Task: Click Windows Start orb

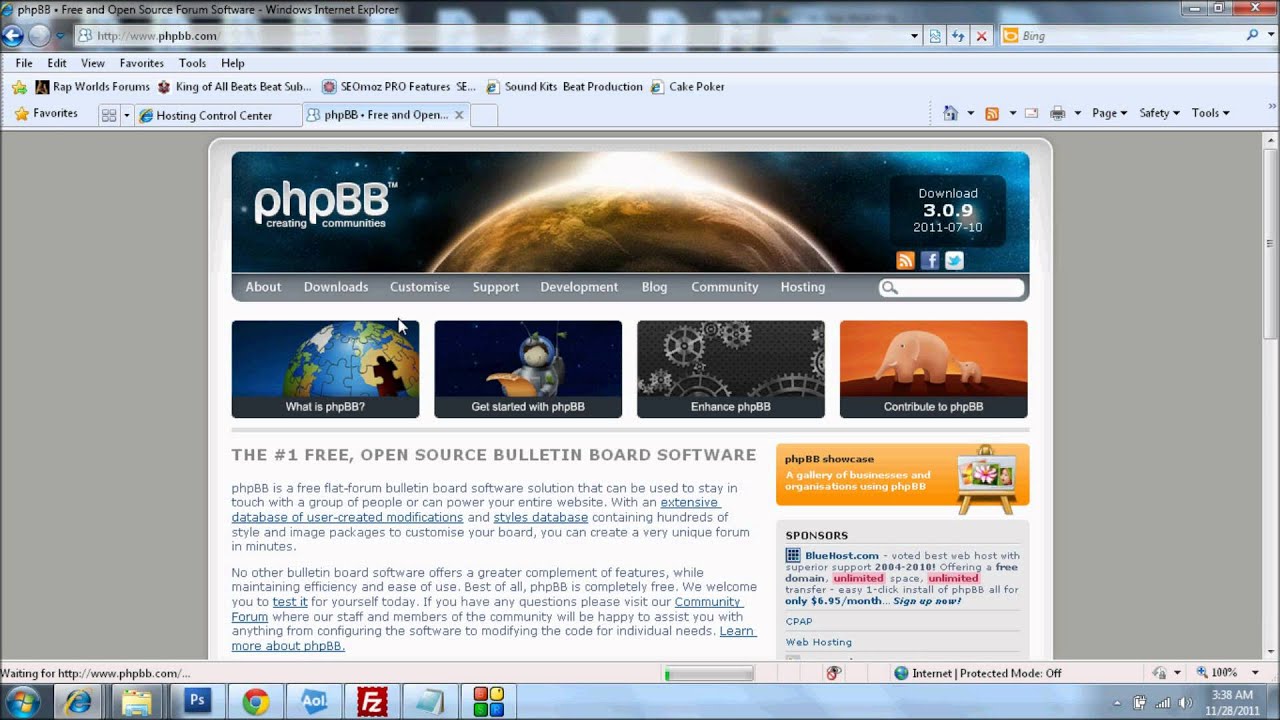Action: [x=22, y=702]
